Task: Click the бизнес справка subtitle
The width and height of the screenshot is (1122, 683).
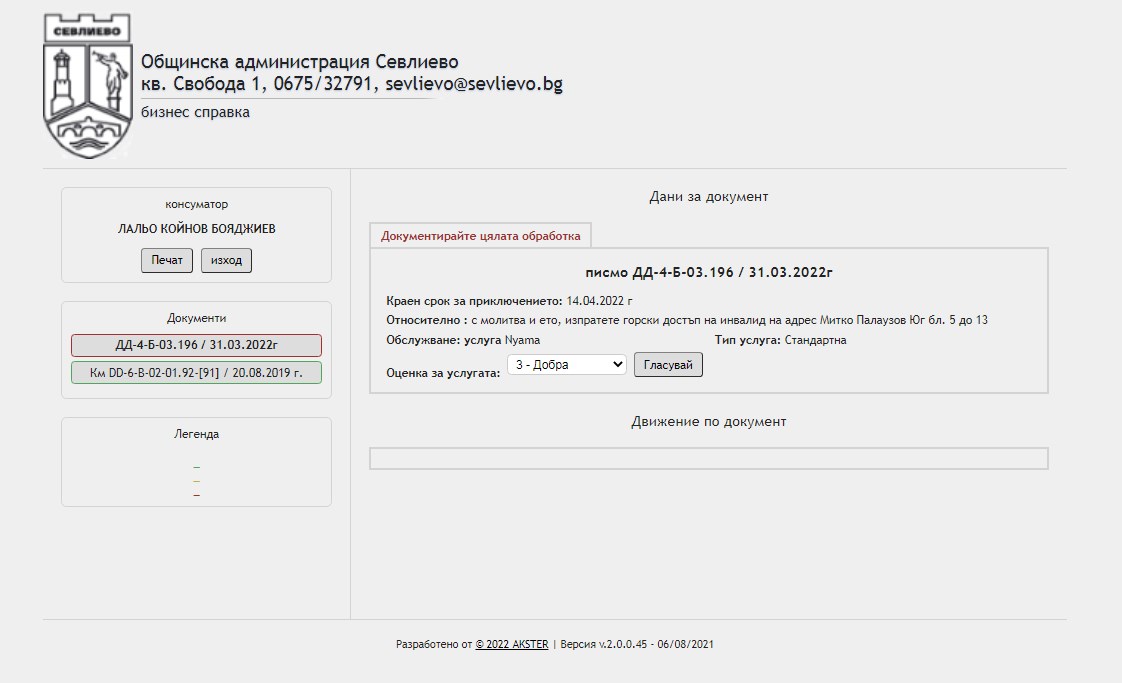Action: (195, 112)
